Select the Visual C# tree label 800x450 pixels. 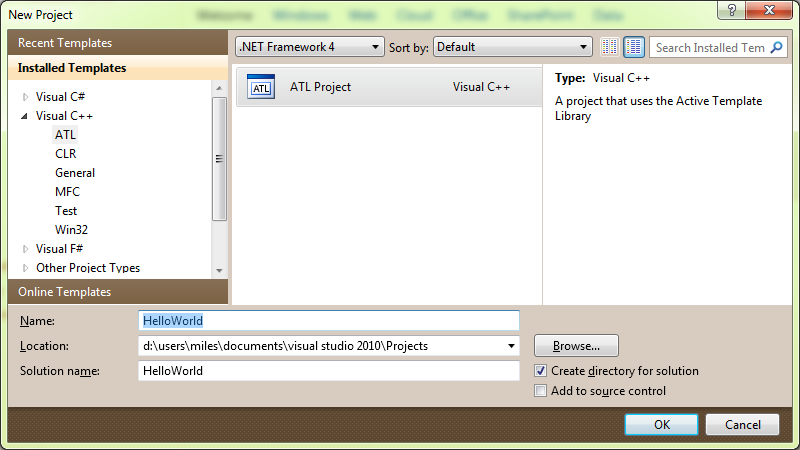point(60,96)
